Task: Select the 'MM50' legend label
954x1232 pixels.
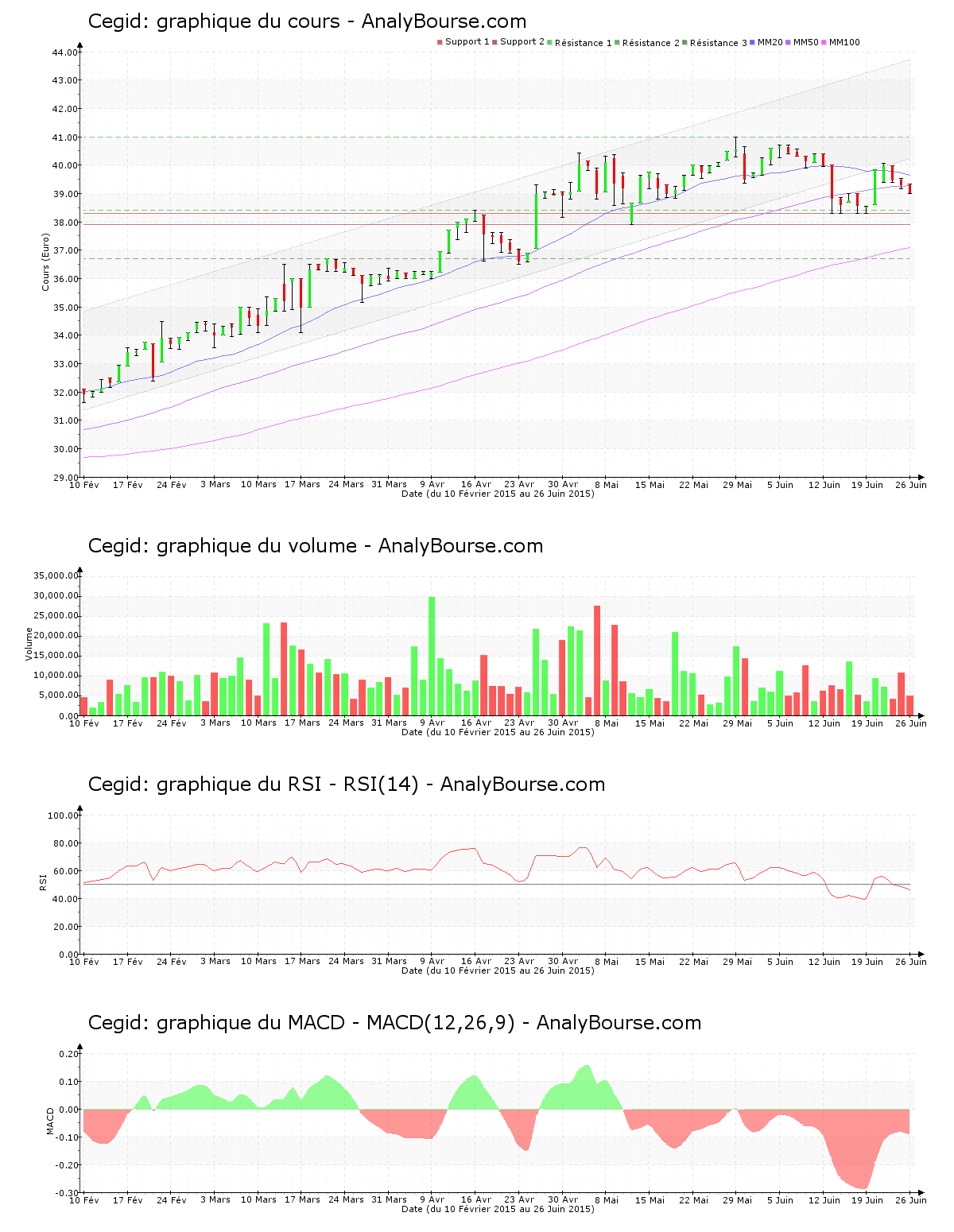Action: (805, 42)
